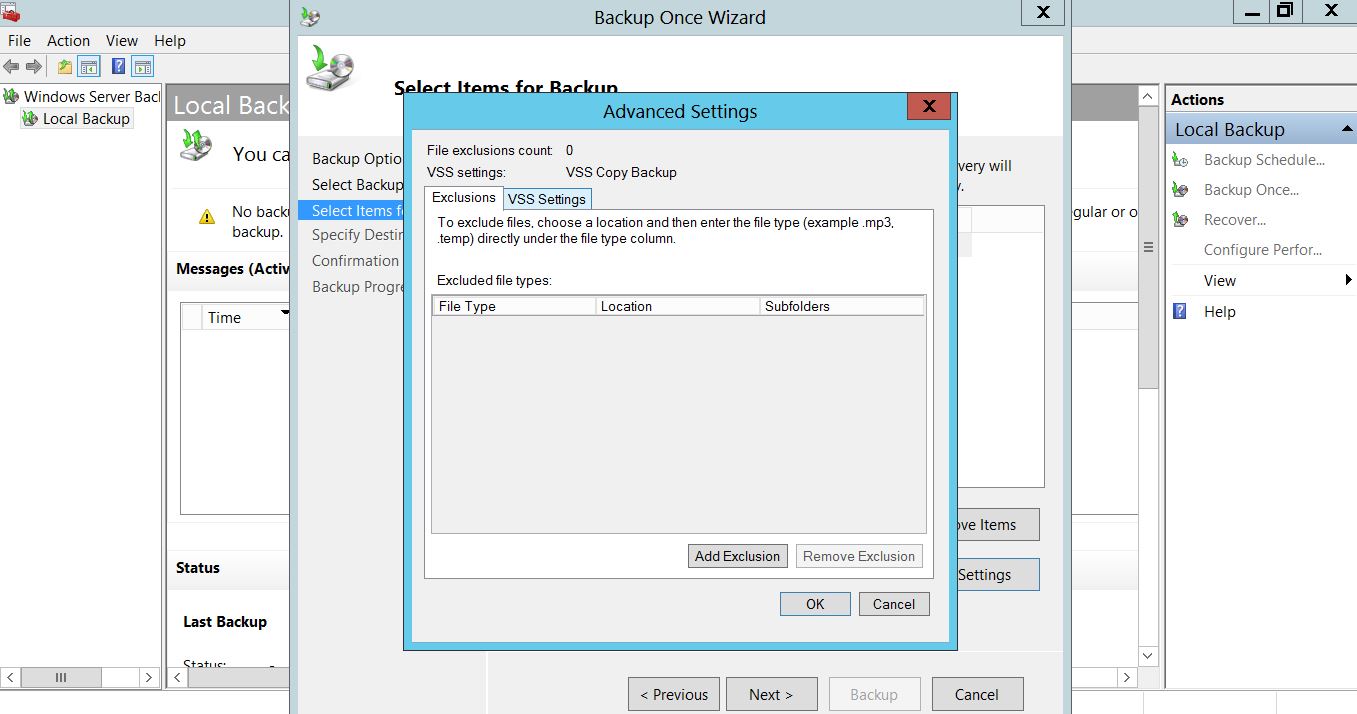1357x714 pixels.
Task: Toggle the Show/Hide Console Tree icon
Action: point(89,67)
